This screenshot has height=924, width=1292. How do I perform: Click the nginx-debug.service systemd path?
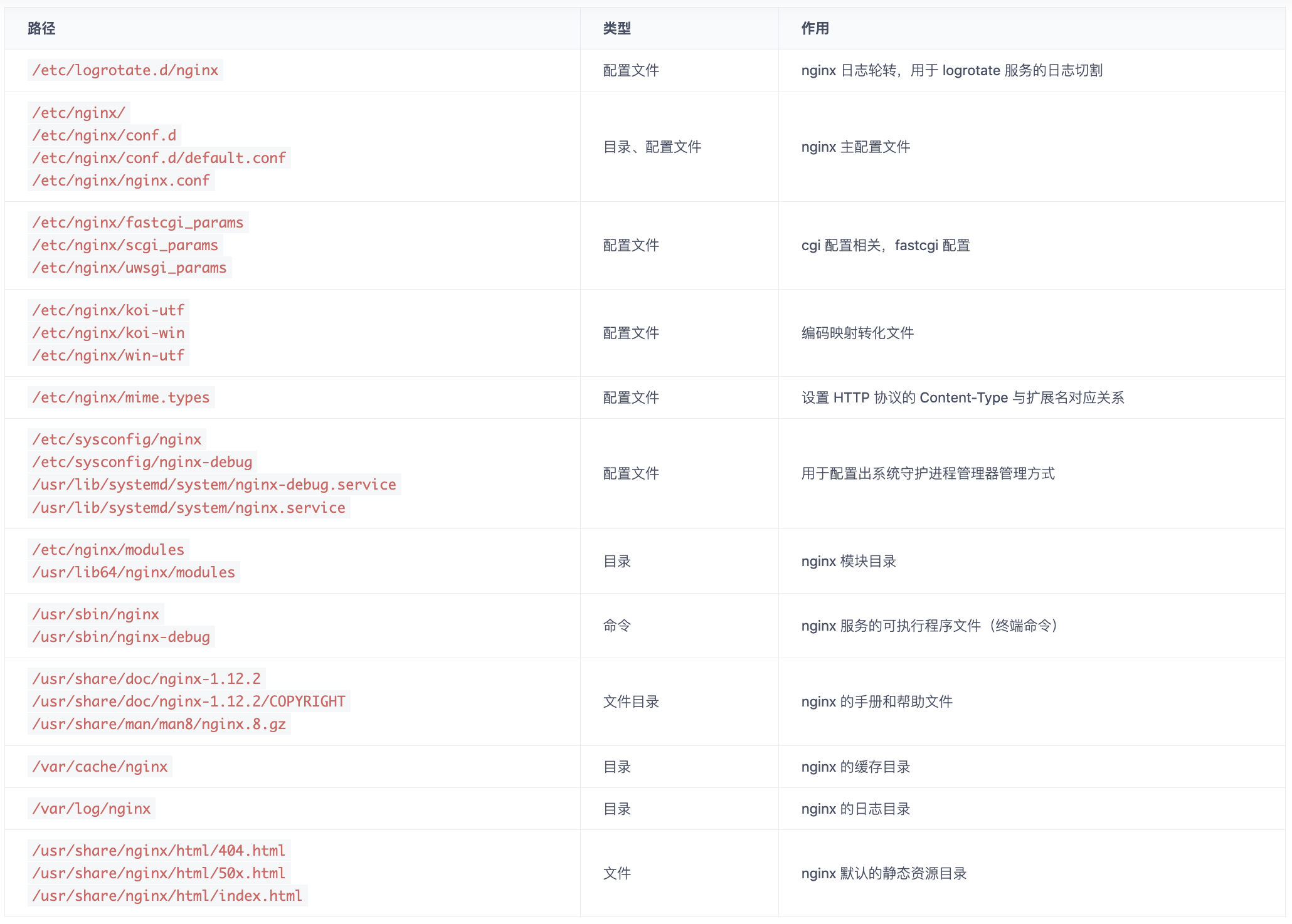click(214, 485)
